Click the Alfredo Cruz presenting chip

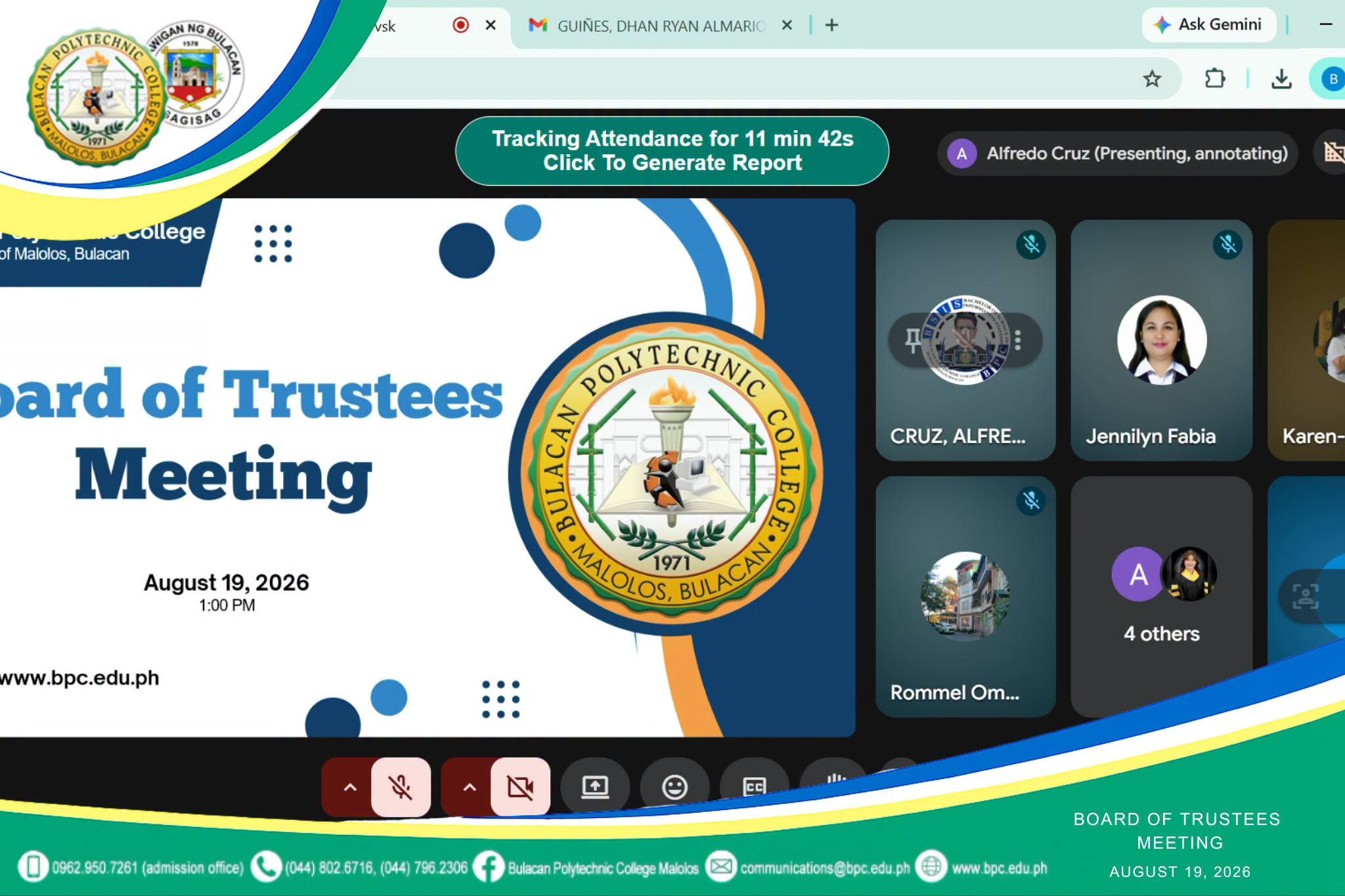[x=1117, y=154]
